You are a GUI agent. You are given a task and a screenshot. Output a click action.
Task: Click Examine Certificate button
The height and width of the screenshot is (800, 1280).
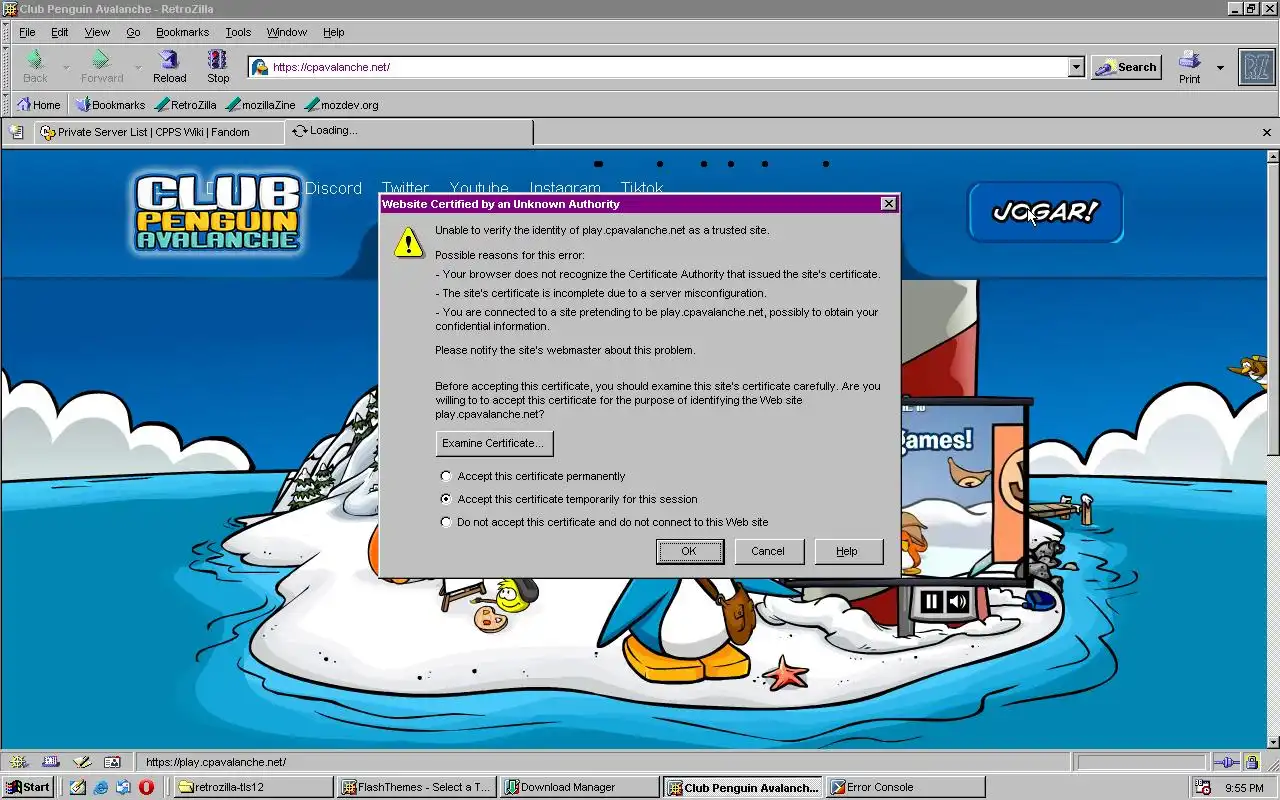pos(494,443)
